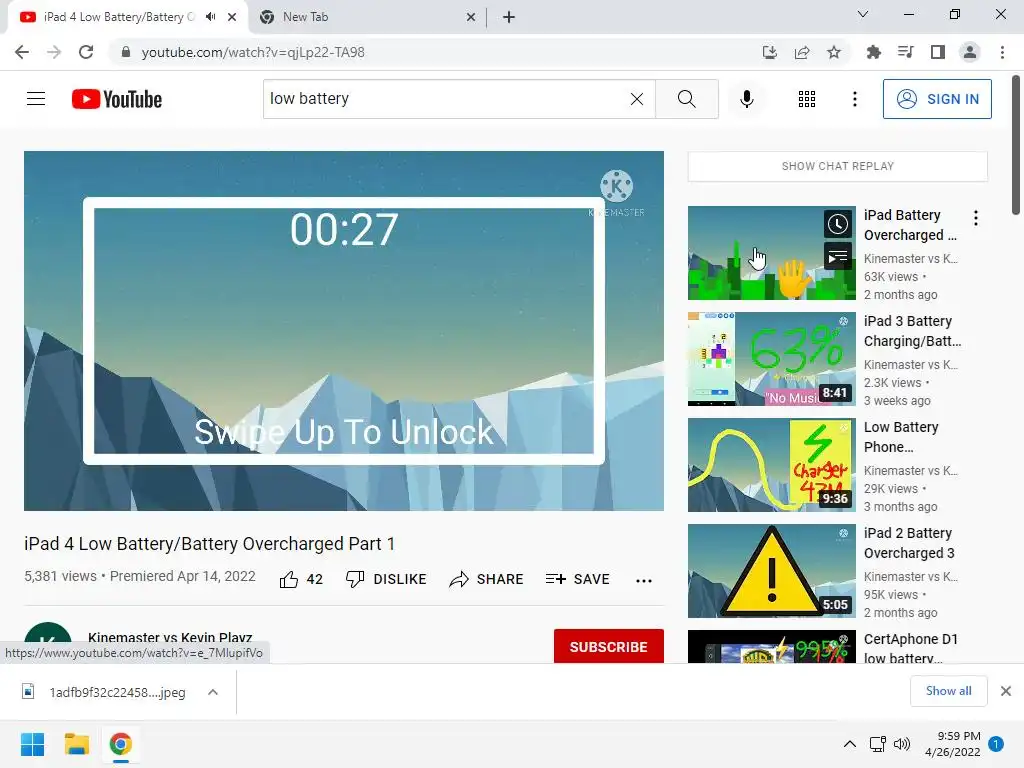The height and width of the screenshot is (768, 1024).
Task: Go back in browser history
Action: [22, 52]
